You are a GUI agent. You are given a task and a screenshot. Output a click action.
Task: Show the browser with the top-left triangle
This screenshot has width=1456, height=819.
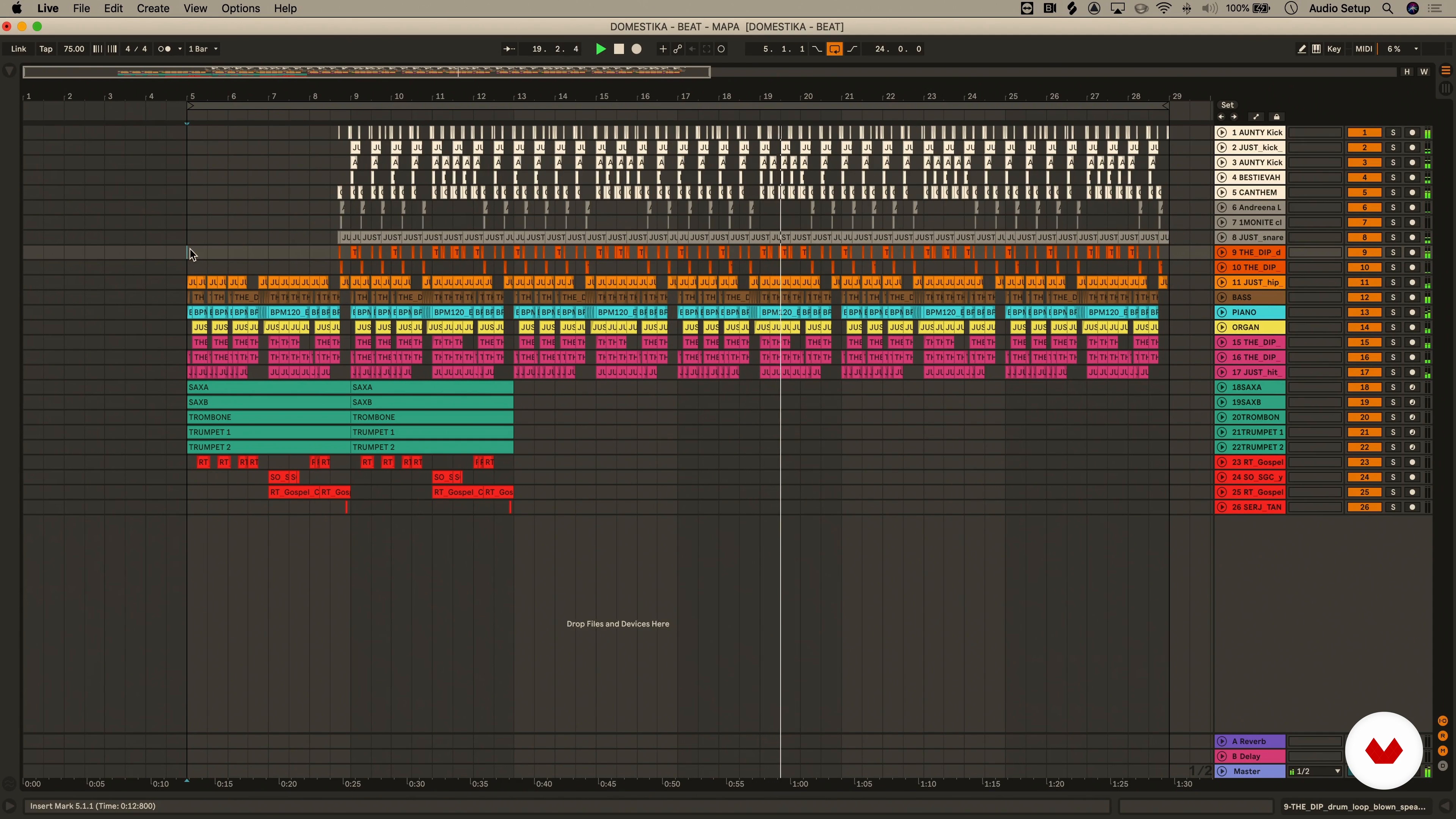(9, 71)
